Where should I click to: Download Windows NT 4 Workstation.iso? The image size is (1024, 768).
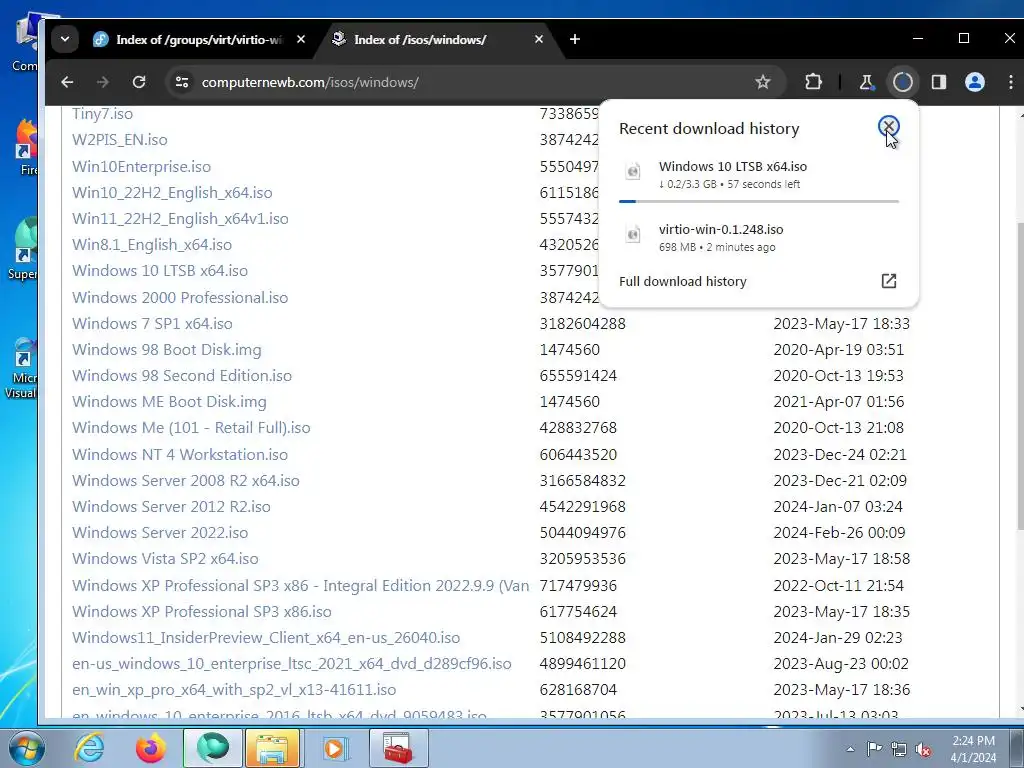[x=180, y=455]
